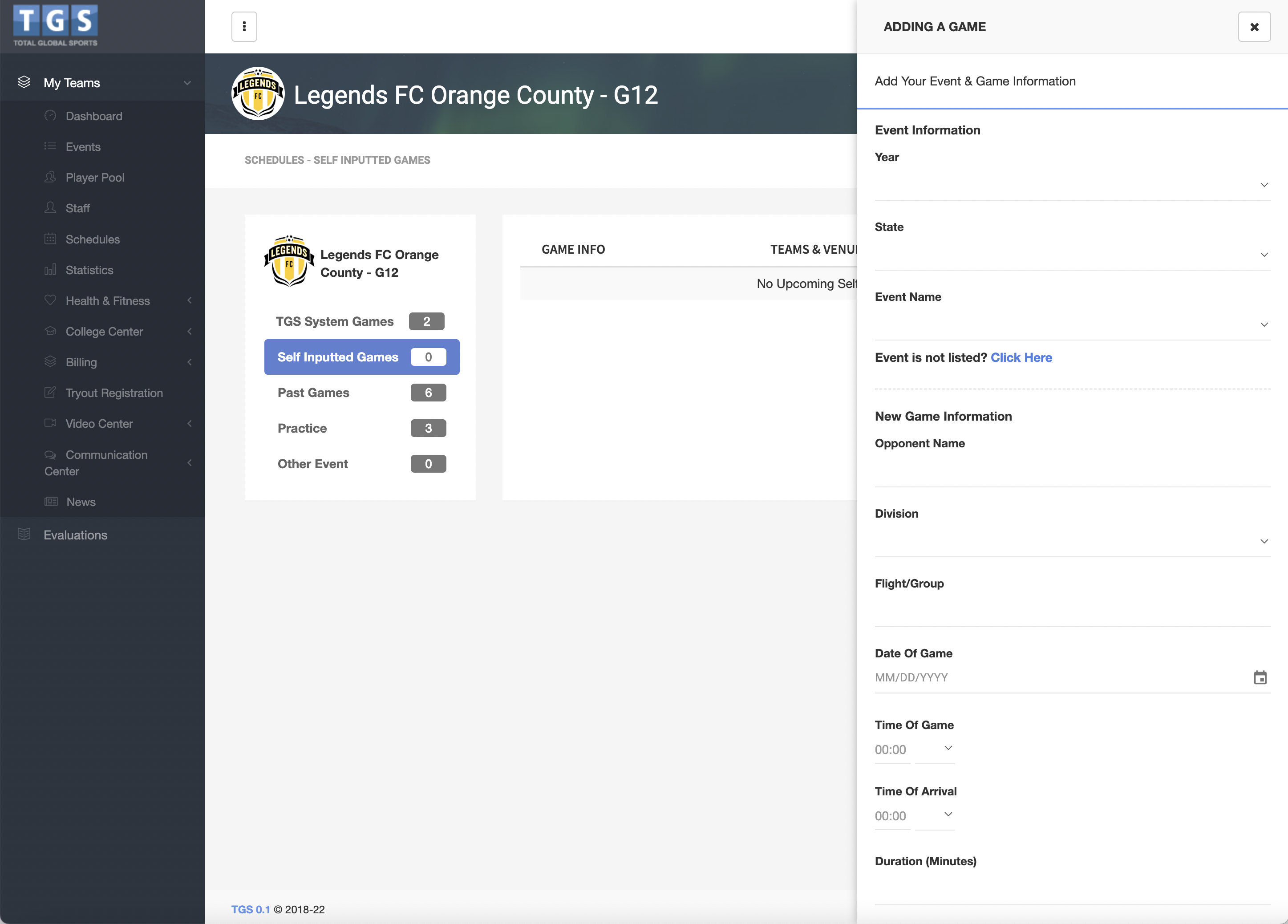This screenshot has height=924, width=1288.
Task: Click the GAME INFO column header
Action: 573,249
